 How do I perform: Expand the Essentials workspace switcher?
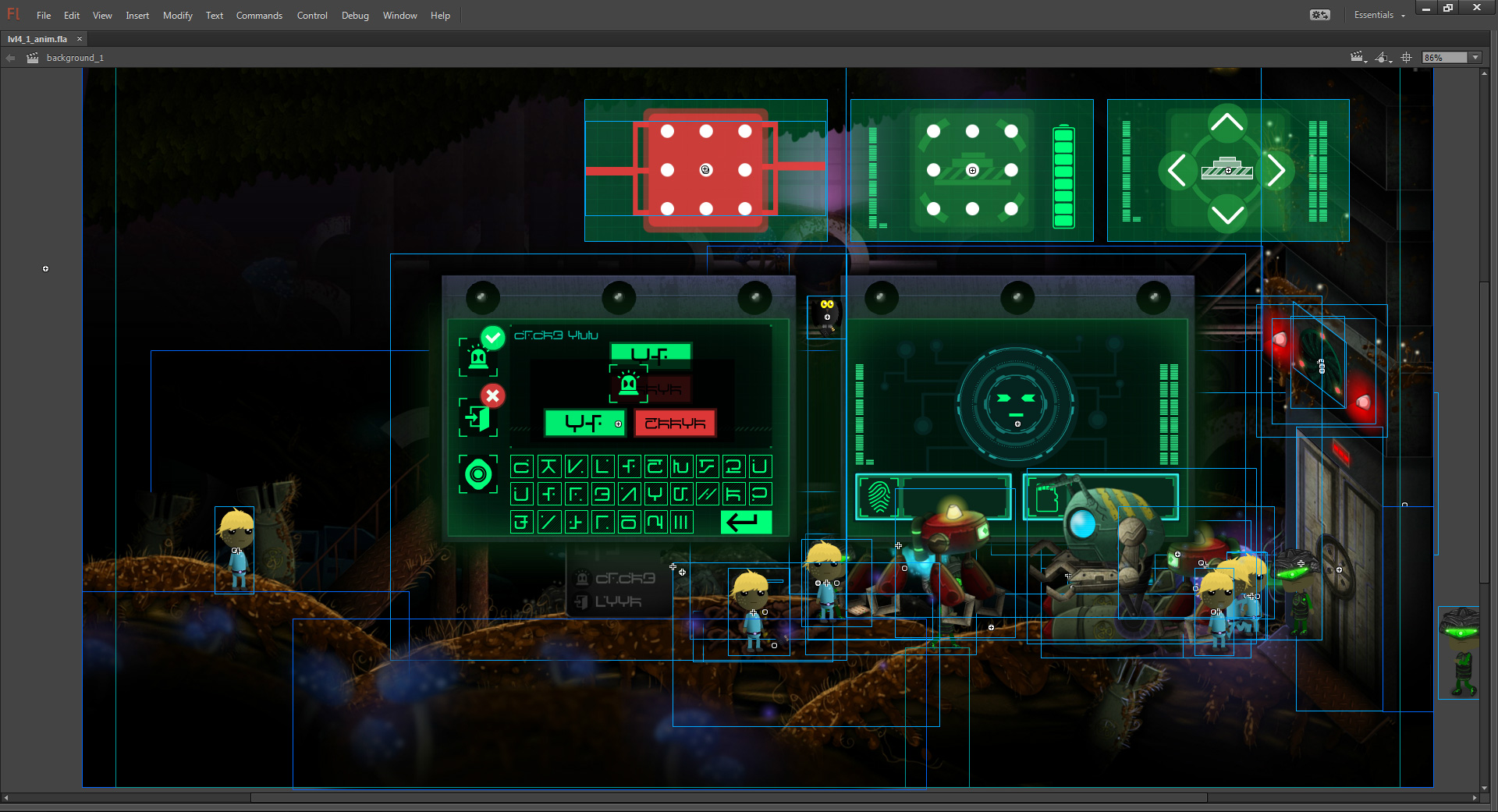point(1379,15)
